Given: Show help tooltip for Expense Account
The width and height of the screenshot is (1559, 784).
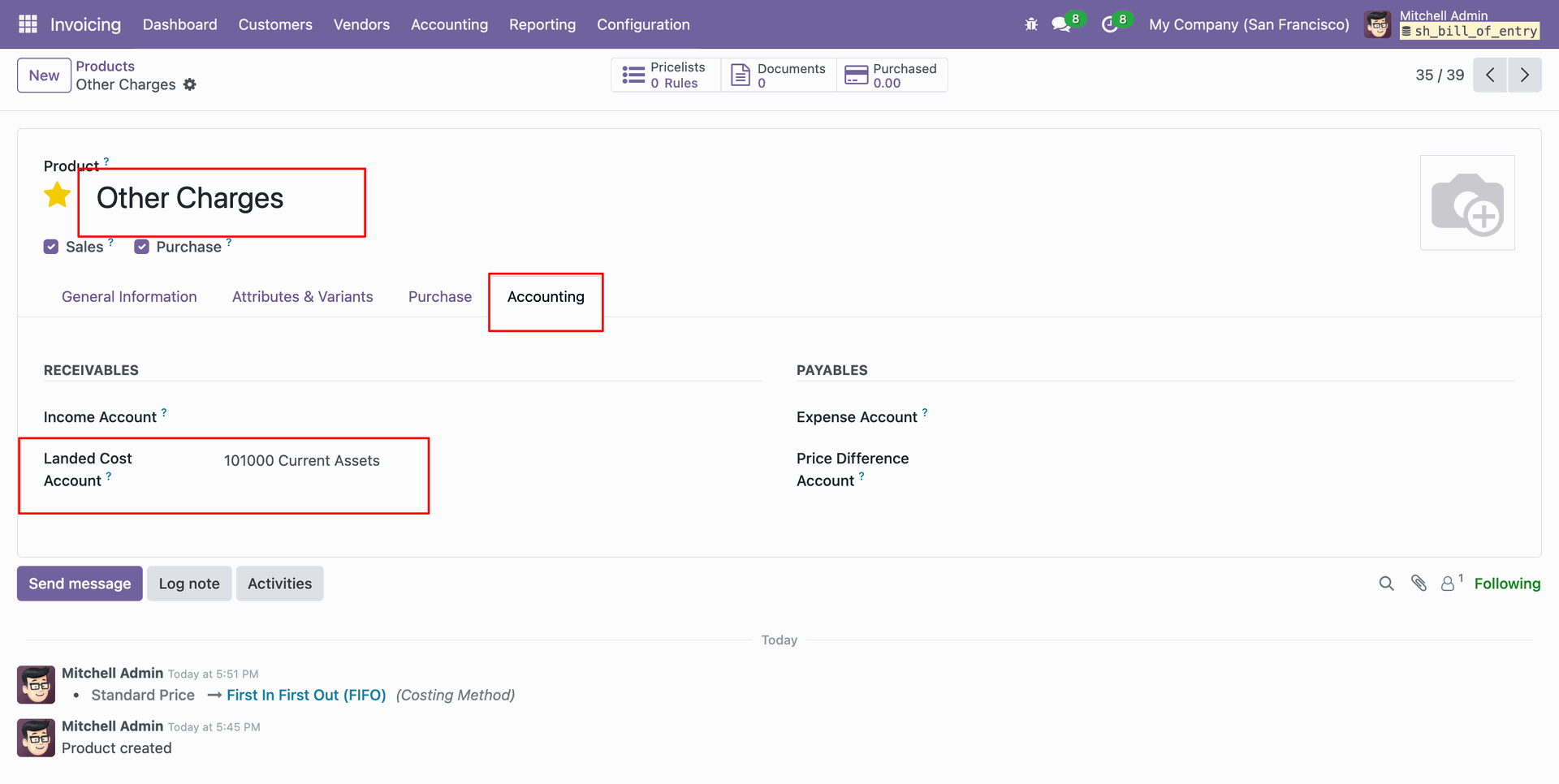Looking at the screenshot, I should [x=925, y=412].
